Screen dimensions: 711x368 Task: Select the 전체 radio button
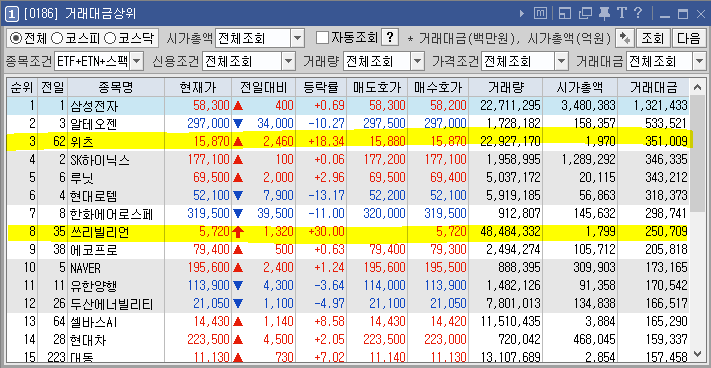pyautogui.click(x=29, y=38)
